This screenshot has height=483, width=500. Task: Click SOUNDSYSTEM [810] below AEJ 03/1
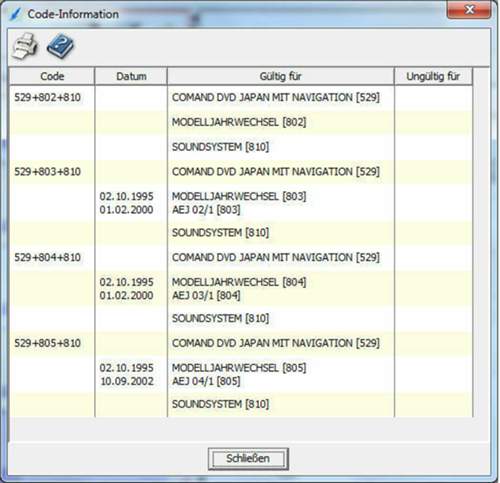pyautogui.click(x=220, y=318)
